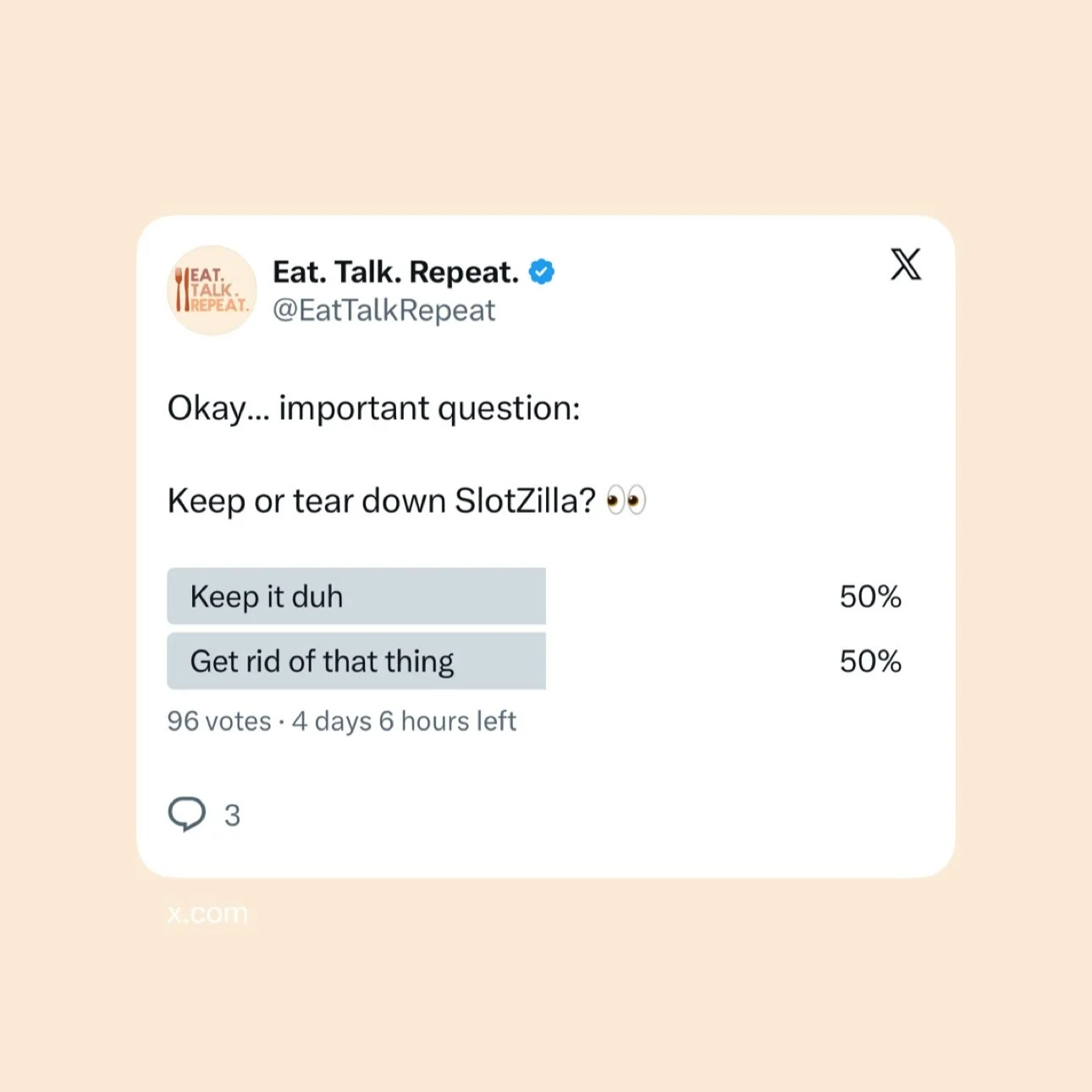
Task: Click 'Okay... important question:' tweet text
Action: point(374,408)
